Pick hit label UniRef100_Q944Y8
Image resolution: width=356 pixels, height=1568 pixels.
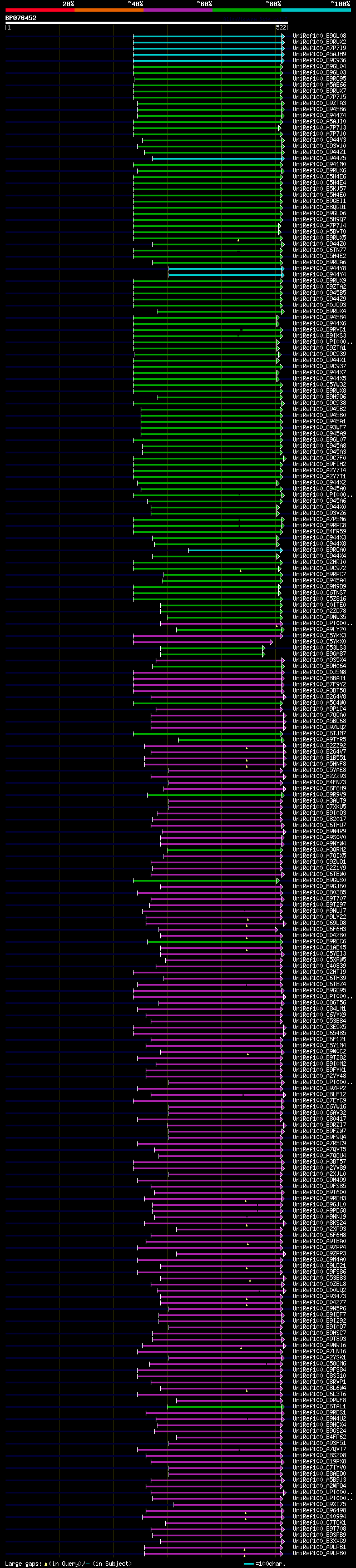tap(319, 269)
